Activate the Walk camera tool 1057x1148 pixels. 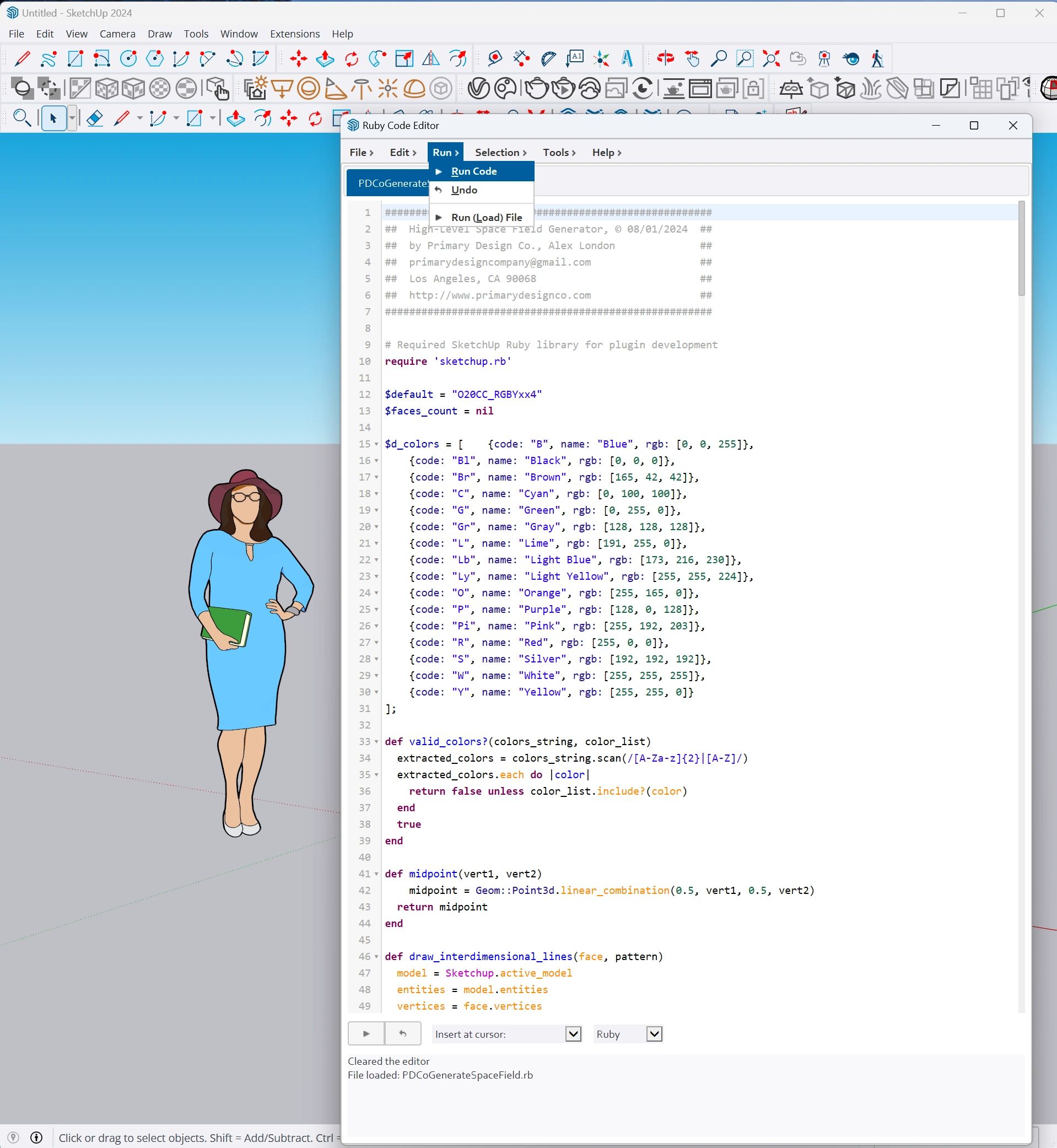877,58
